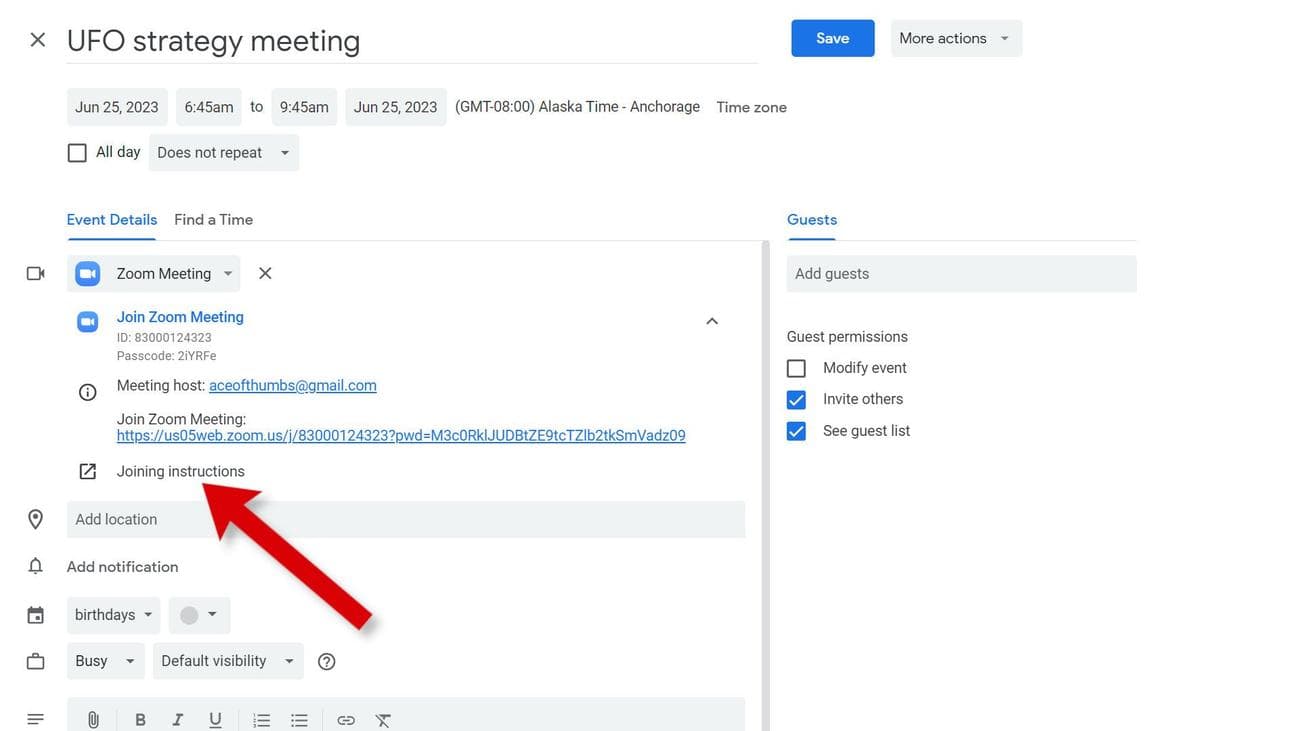This screenshot has width=1300, height=731.
Task: Open the Joining instructions link
Action: [x=180, y=471]
